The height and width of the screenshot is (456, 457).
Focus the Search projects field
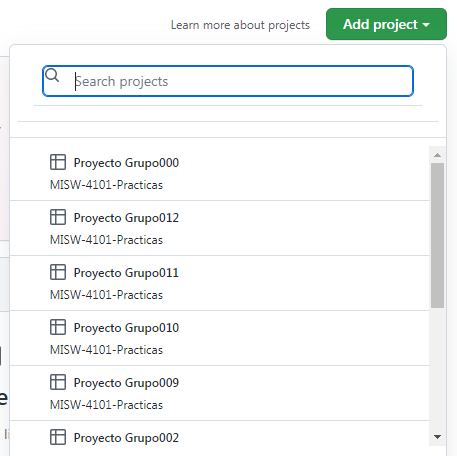click(x=228, y=81)
